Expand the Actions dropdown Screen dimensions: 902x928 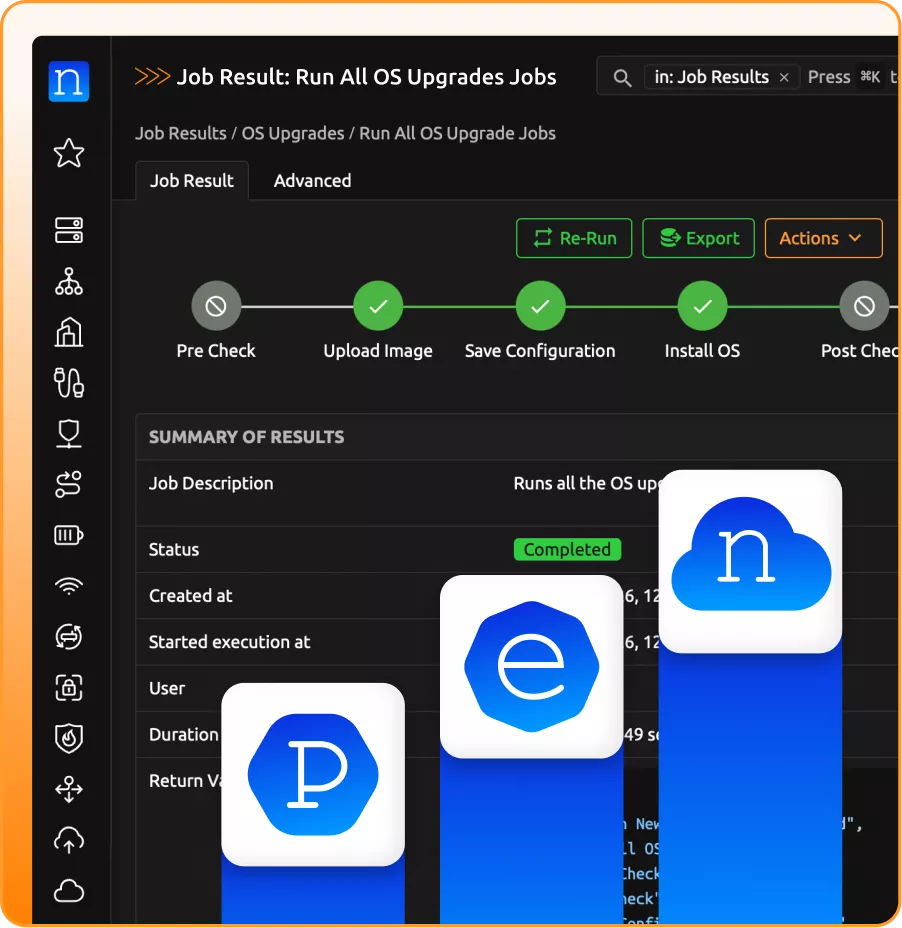click(x=823, y=238)
